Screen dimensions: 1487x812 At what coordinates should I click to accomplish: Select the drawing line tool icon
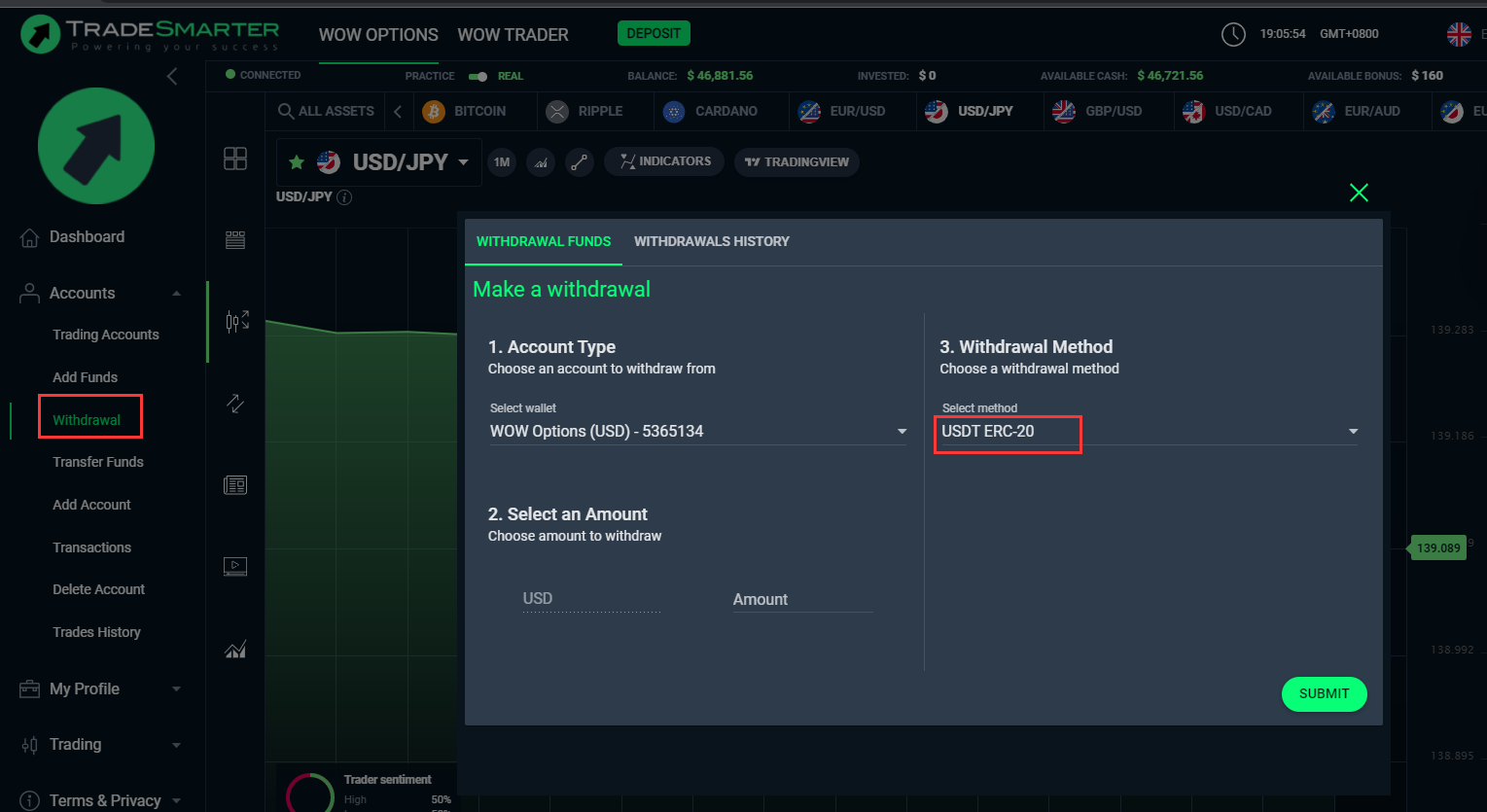(580, 162)
